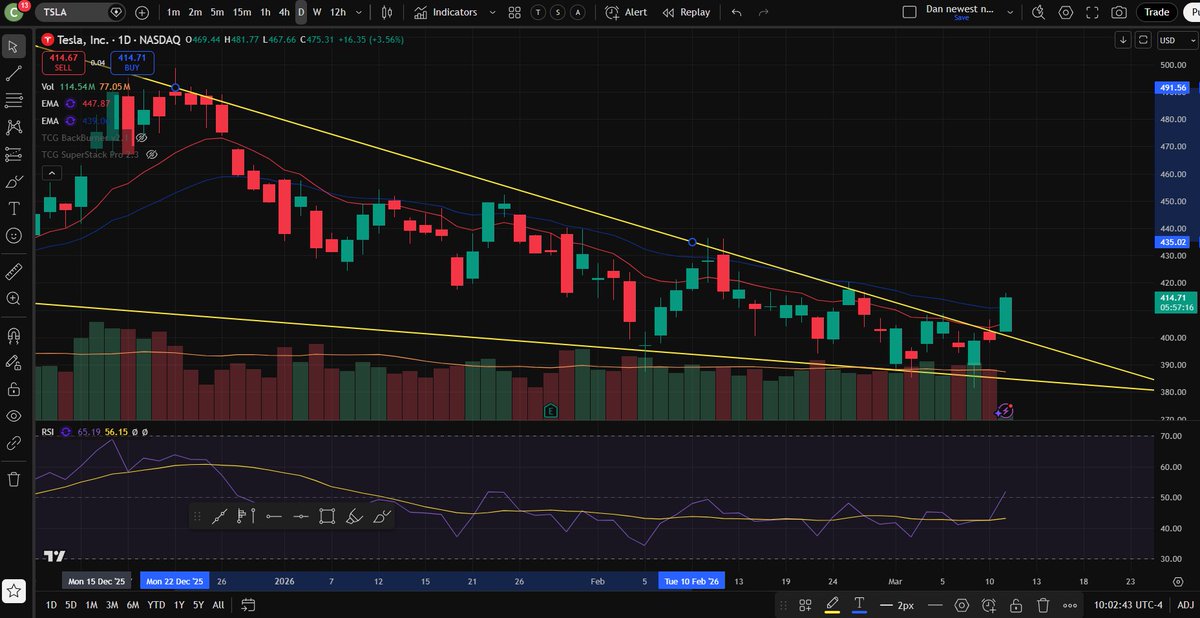Open chart settings hexagon icon
The height and width of the screenshot is (618, 1200).
click(1066, 13)
